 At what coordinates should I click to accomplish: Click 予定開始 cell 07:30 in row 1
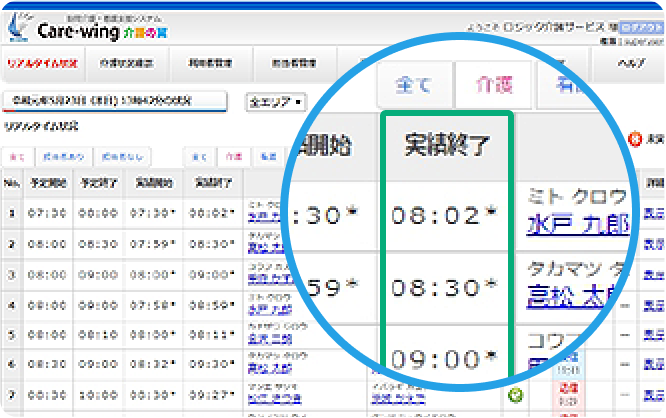tap(47, 213)
